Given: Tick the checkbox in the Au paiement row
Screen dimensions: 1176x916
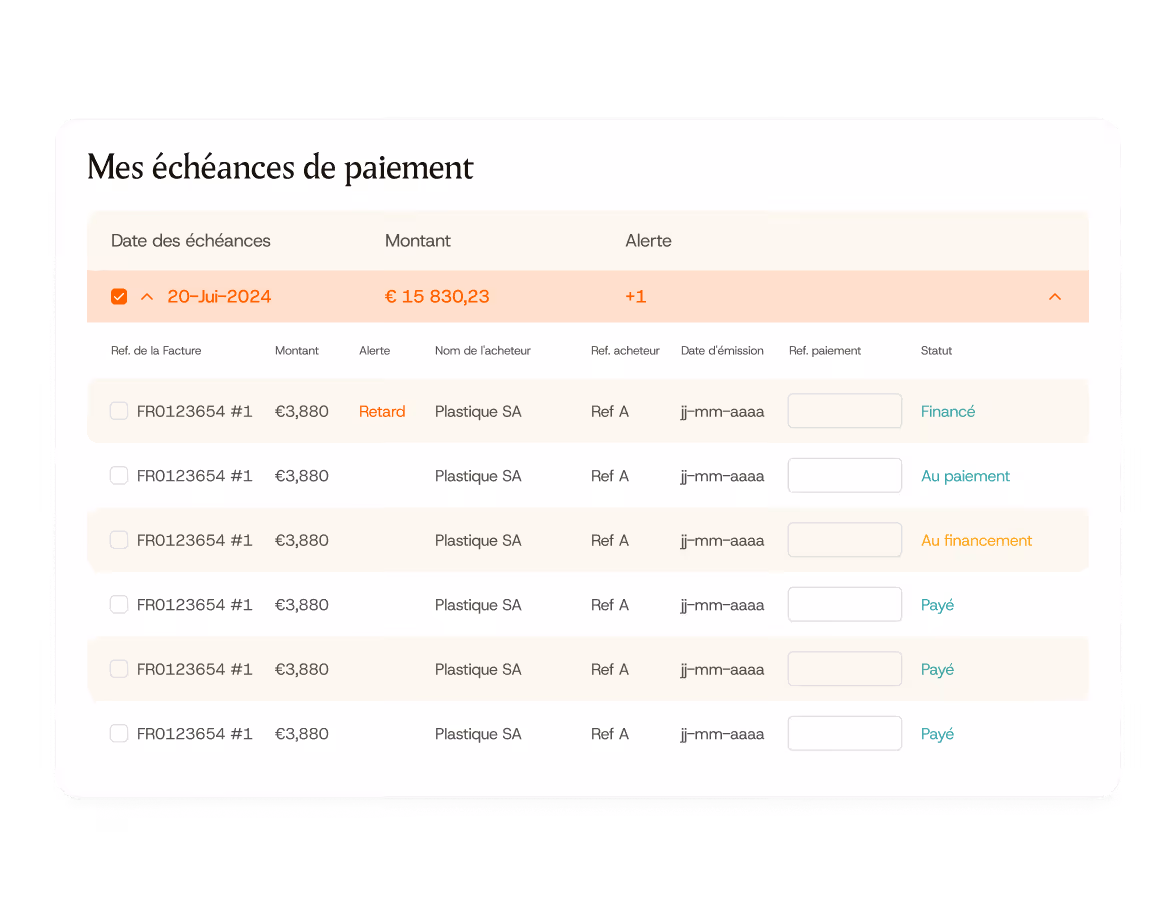Looking at the screenshot, I should pyautogui.click(x=118, y=476).
